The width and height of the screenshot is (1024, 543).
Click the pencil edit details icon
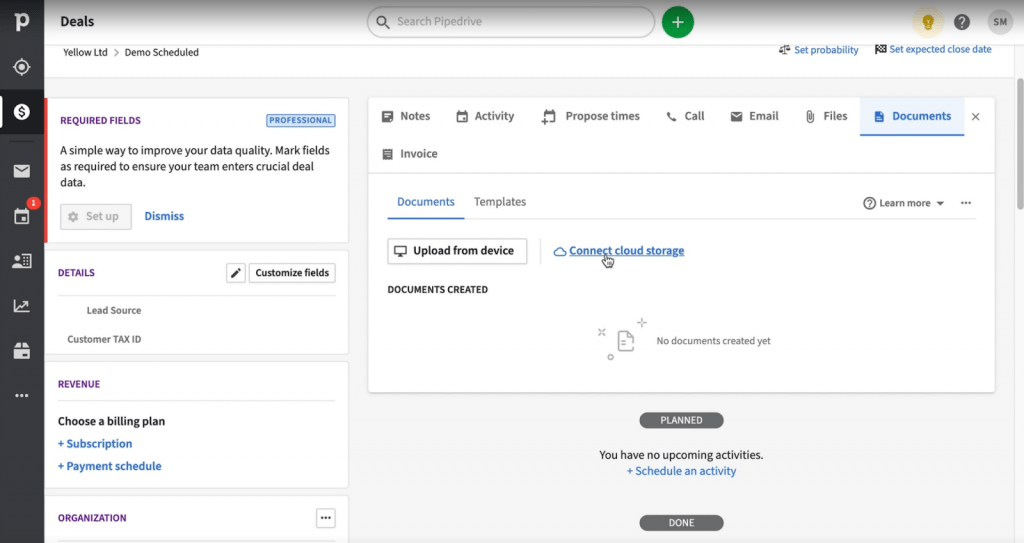[x=236, y=273]
